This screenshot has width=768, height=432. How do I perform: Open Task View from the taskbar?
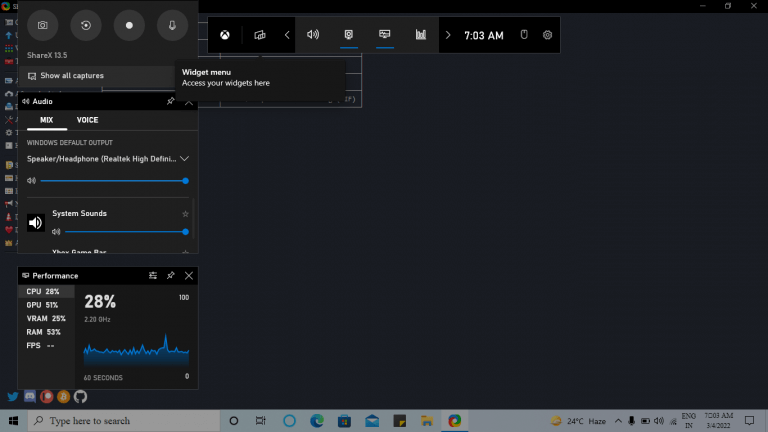(261, 421)
